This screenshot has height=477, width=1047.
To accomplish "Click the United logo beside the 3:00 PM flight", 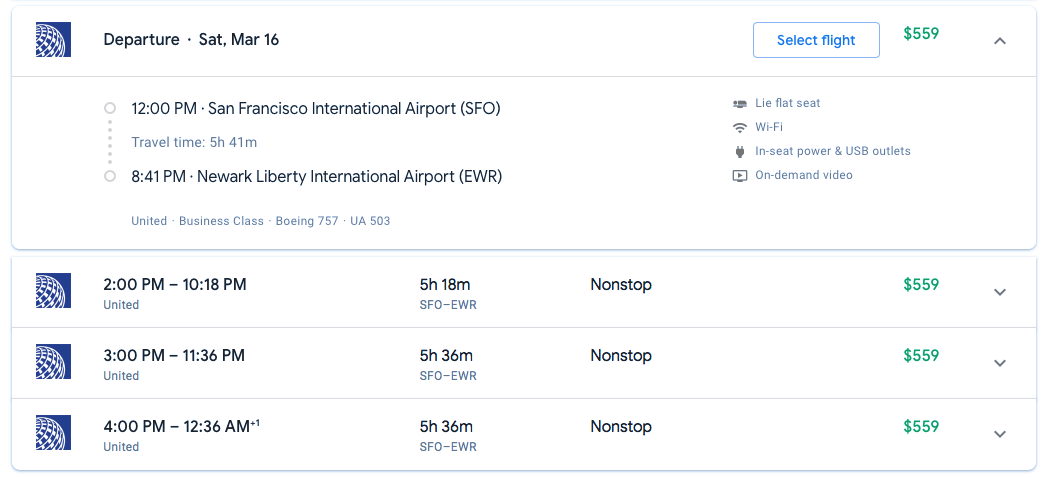I will click(x=52, y=362).
